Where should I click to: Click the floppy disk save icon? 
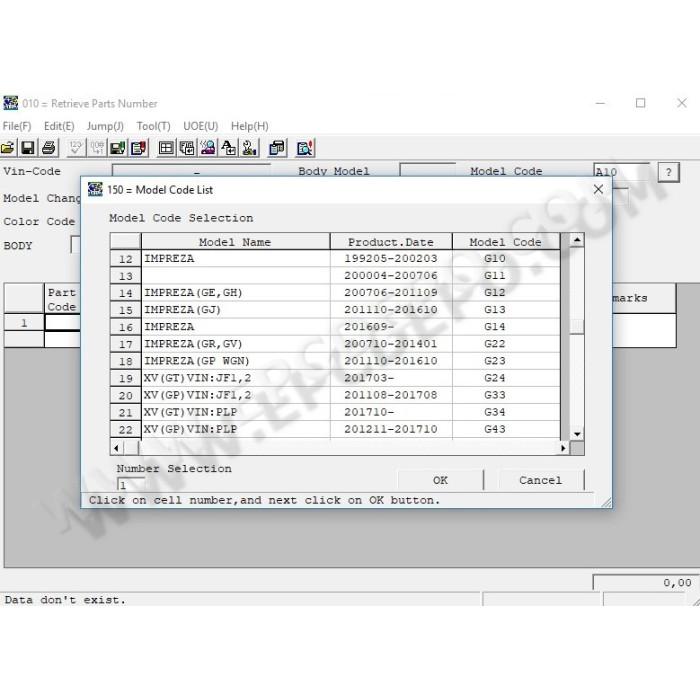click(28, 148)
